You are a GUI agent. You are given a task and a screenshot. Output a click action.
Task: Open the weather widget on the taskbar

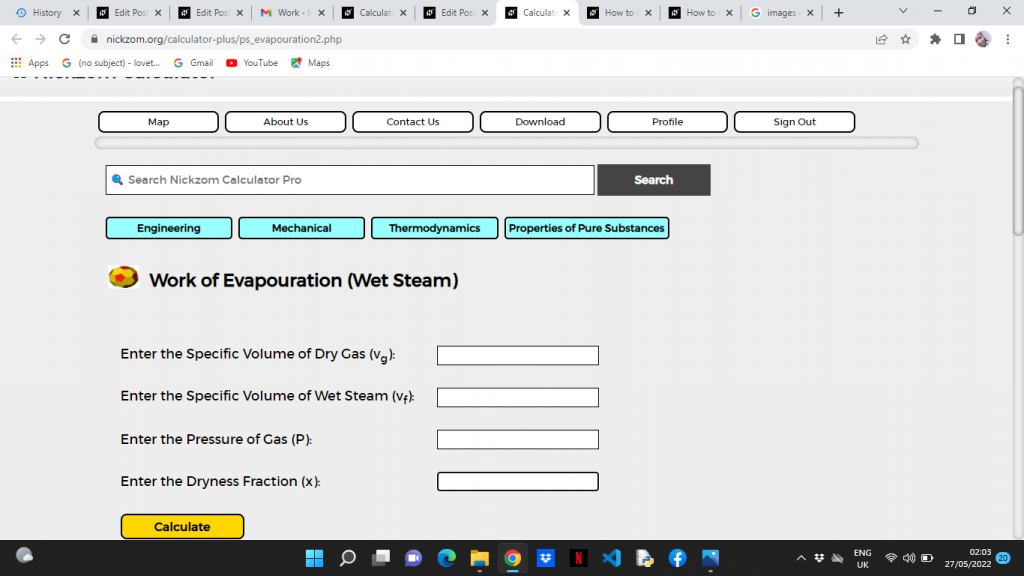point(24,555)
